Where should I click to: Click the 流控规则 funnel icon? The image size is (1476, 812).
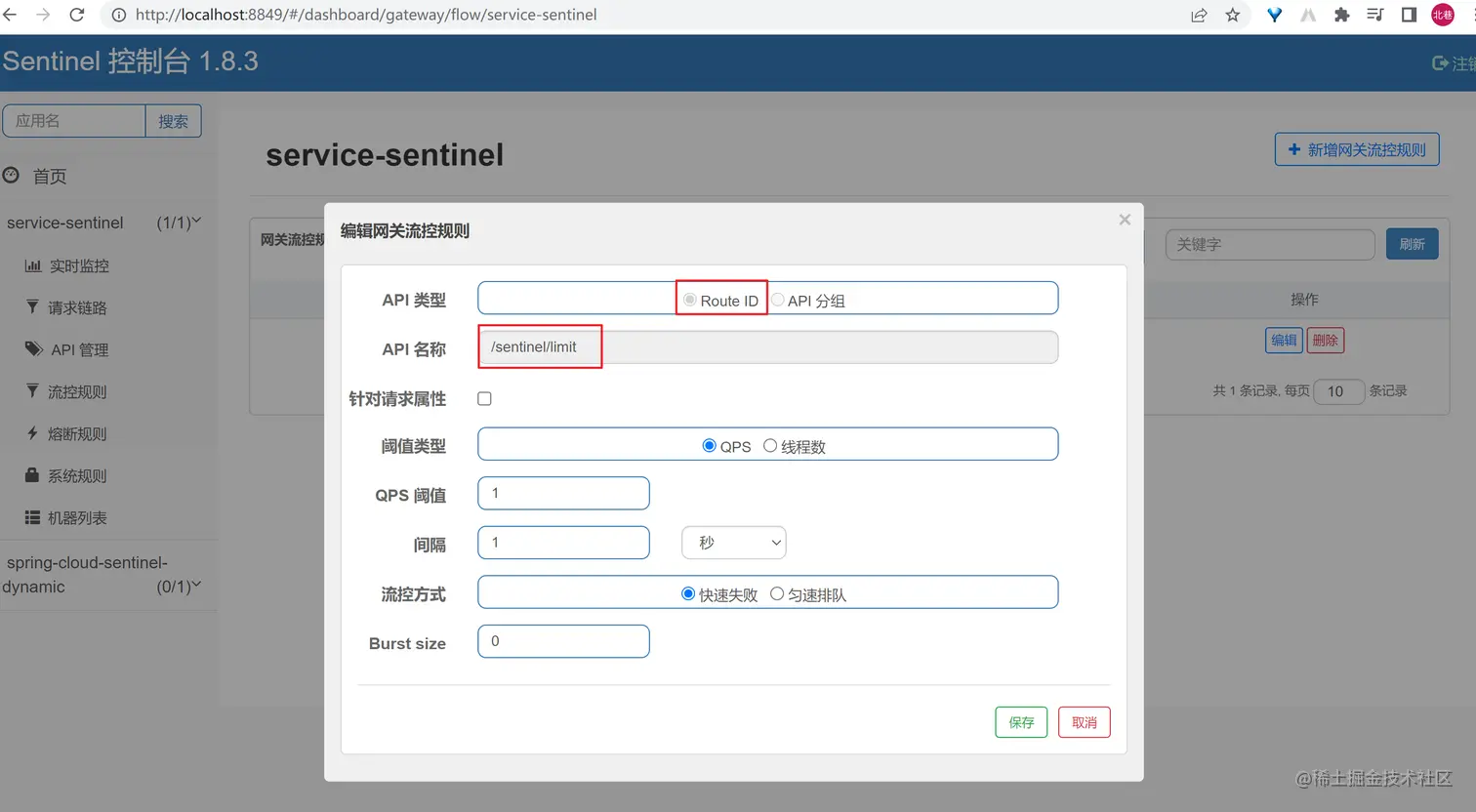(32, 390)
